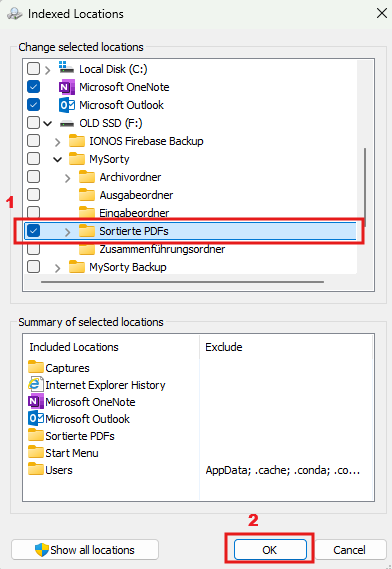
Task: Click the Show all locations button
Action: point(85,550)
